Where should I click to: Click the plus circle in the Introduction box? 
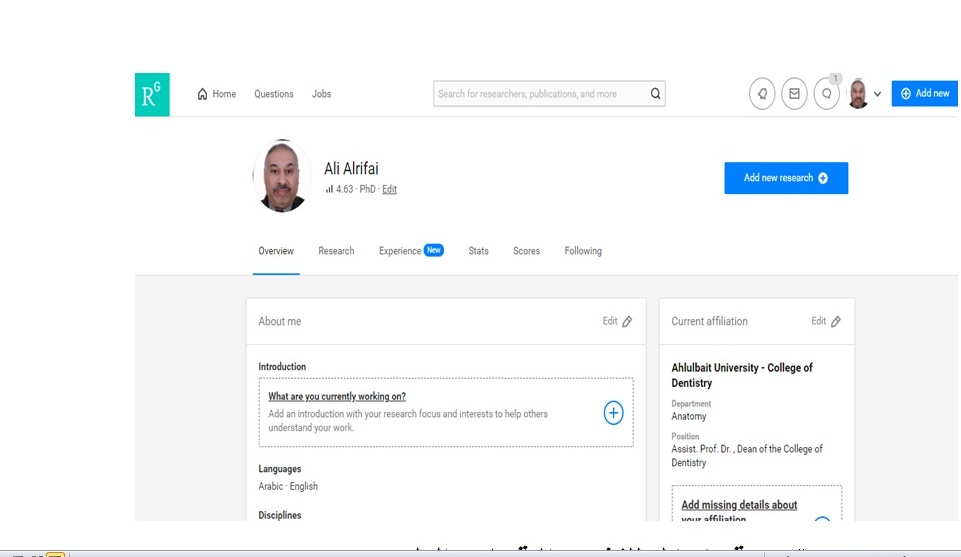tap(613, 413)
